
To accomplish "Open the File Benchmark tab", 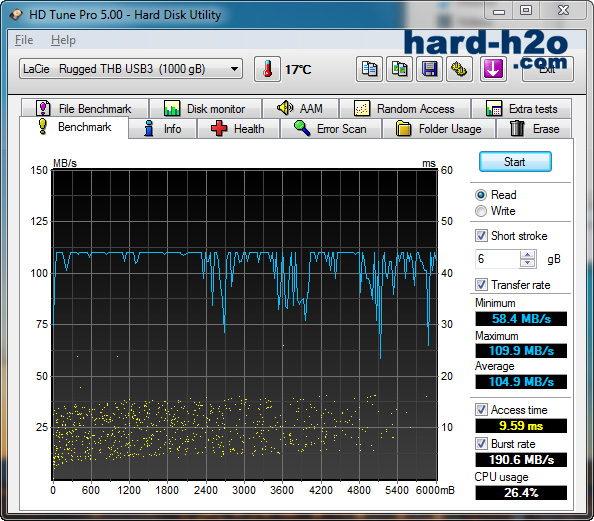I will pyautogui.click(x=84, y=108).
